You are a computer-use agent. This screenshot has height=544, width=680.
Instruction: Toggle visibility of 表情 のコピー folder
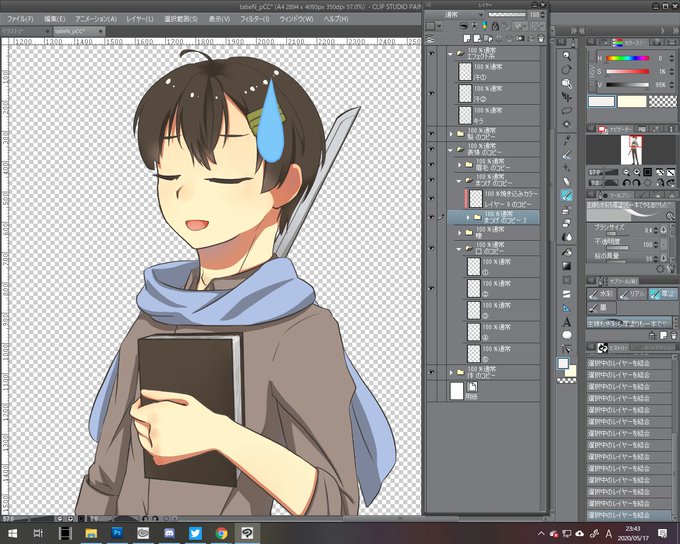pyautogui.click(x=432, y=149)
